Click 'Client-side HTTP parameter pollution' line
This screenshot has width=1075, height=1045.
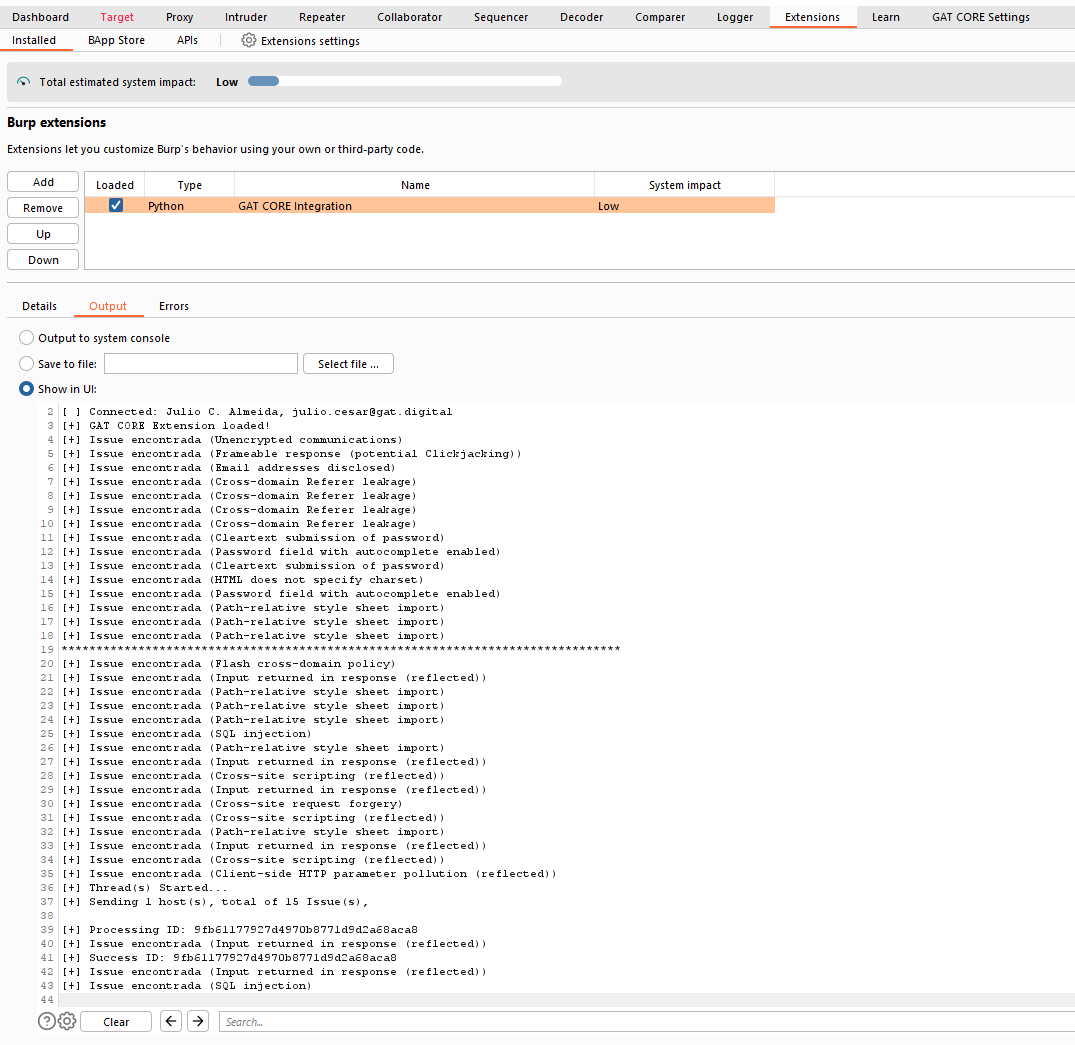click(x=309, y=874)
